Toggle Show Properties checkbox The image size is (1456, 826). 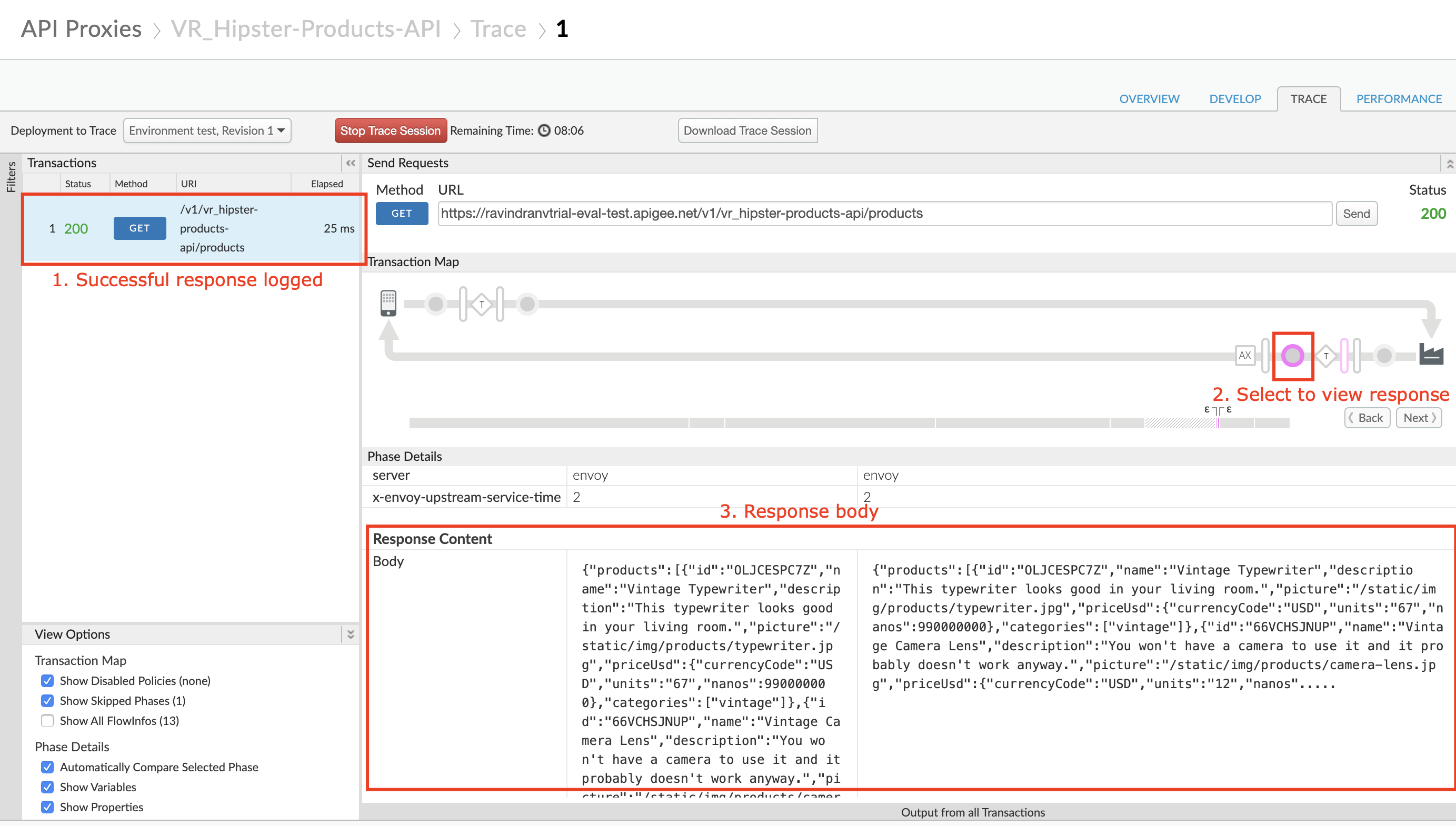[x=47, y=807]
